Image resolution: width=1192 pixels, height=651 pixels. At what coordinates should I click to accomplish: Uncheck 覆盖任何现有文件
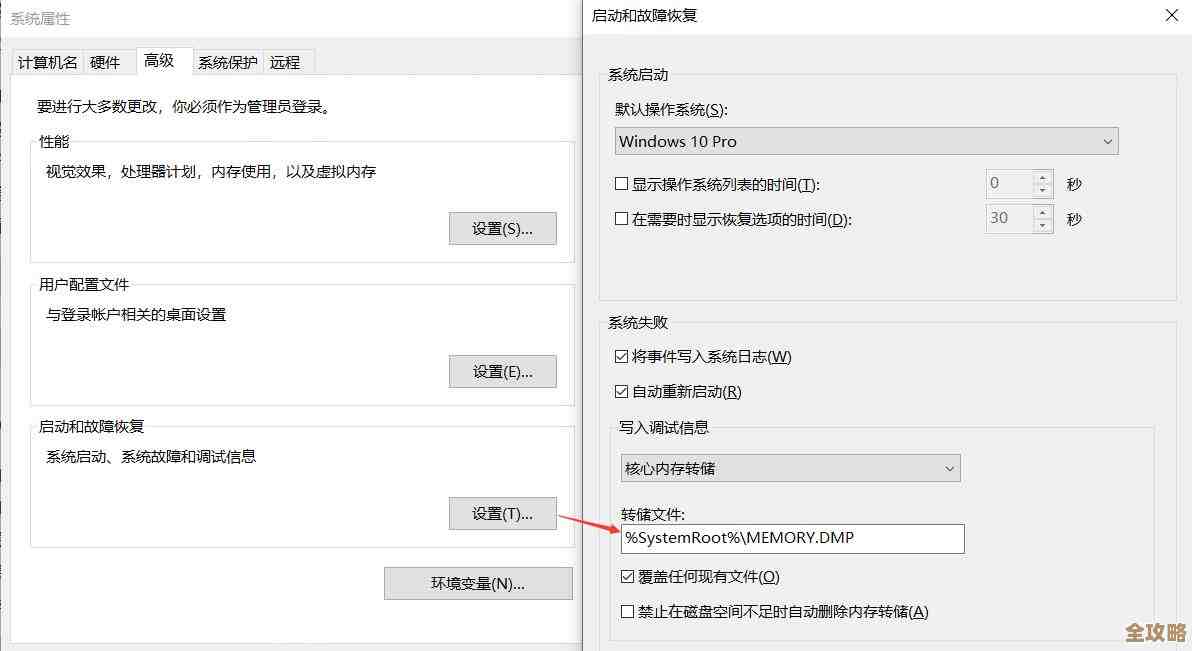coord(627,576)
